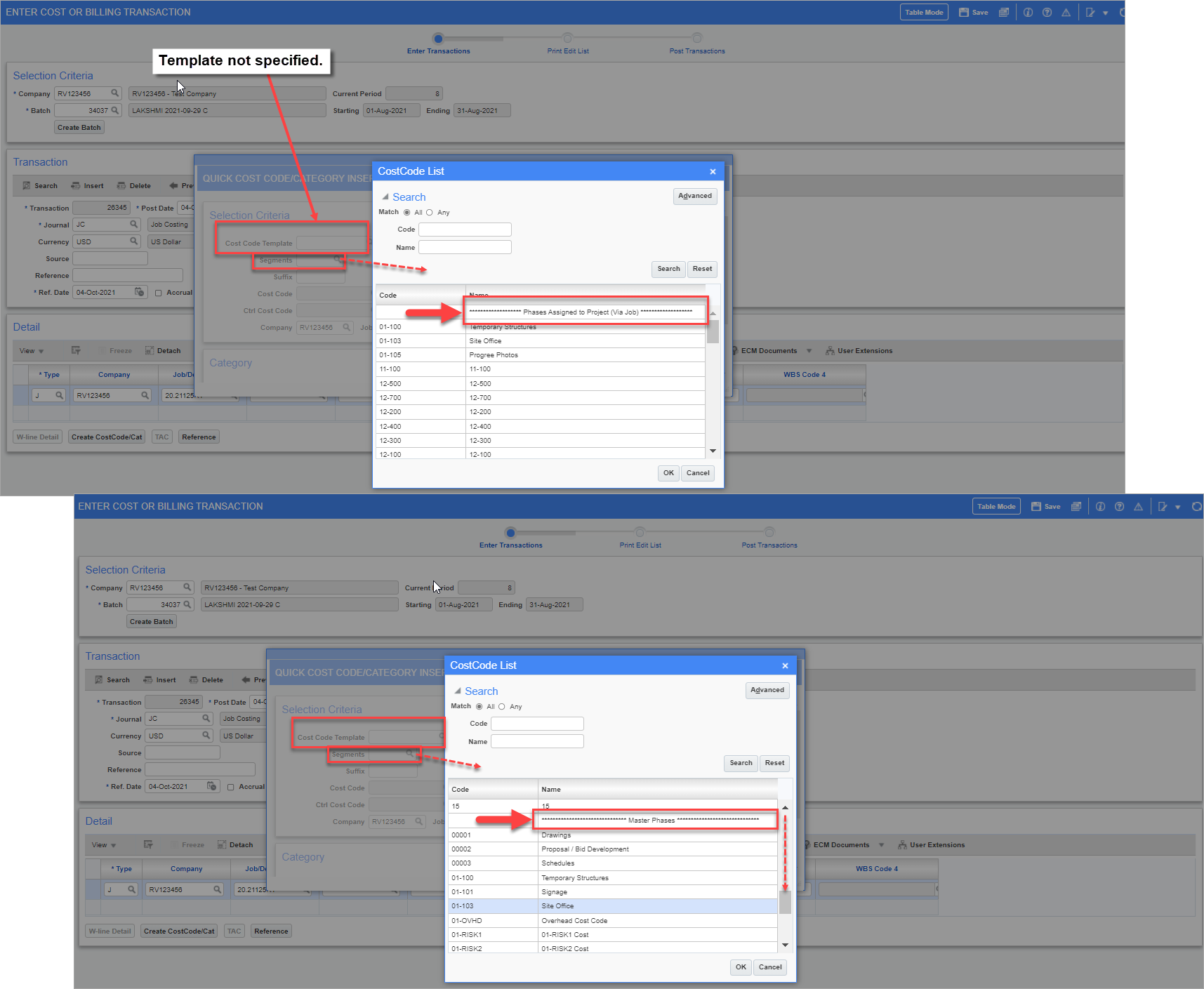
Task: Select Match Any radio in bottom CostCode List
Action: [x=502, y=707]
